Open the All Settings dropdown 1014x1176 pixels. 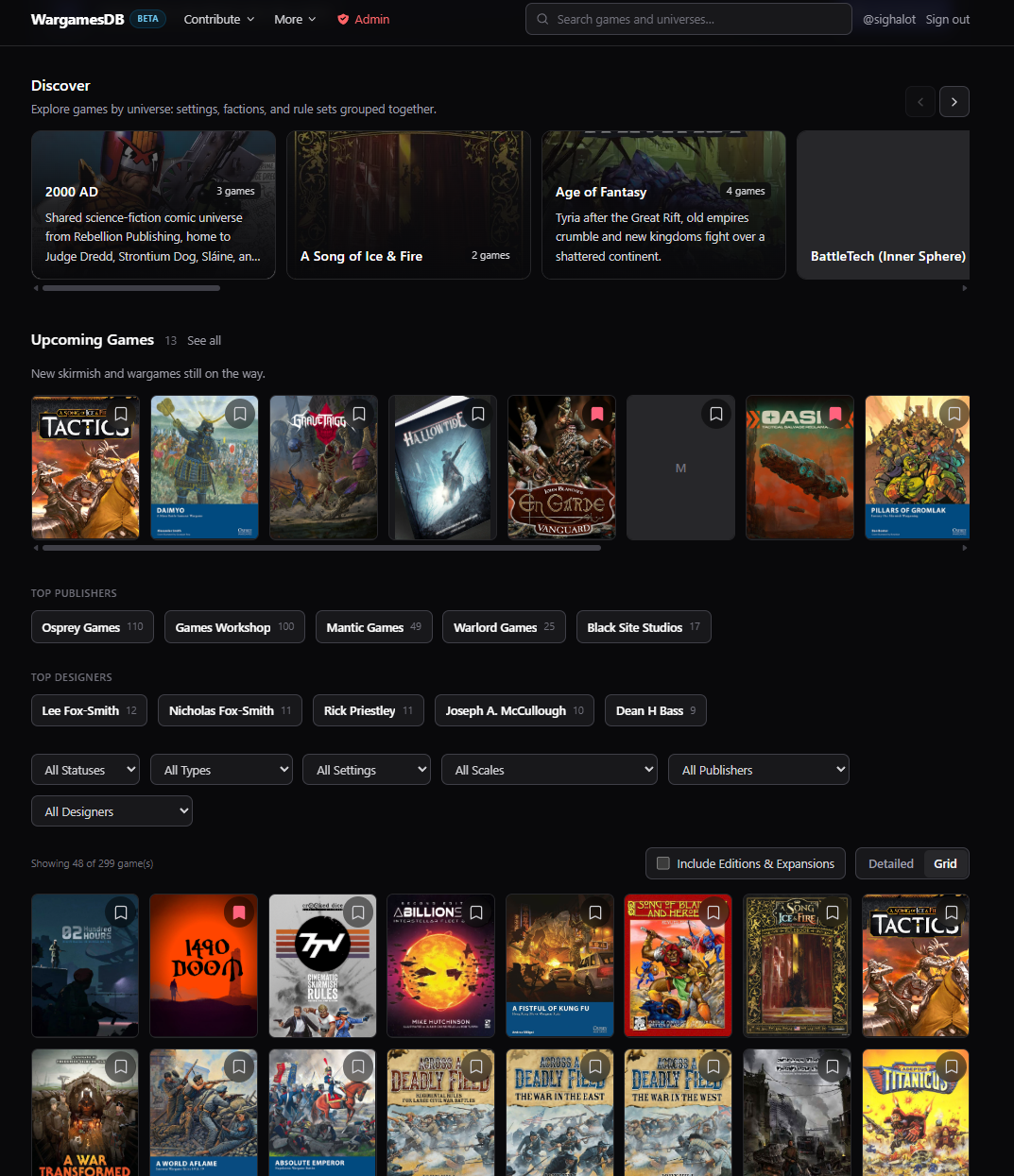coord(367,770)
